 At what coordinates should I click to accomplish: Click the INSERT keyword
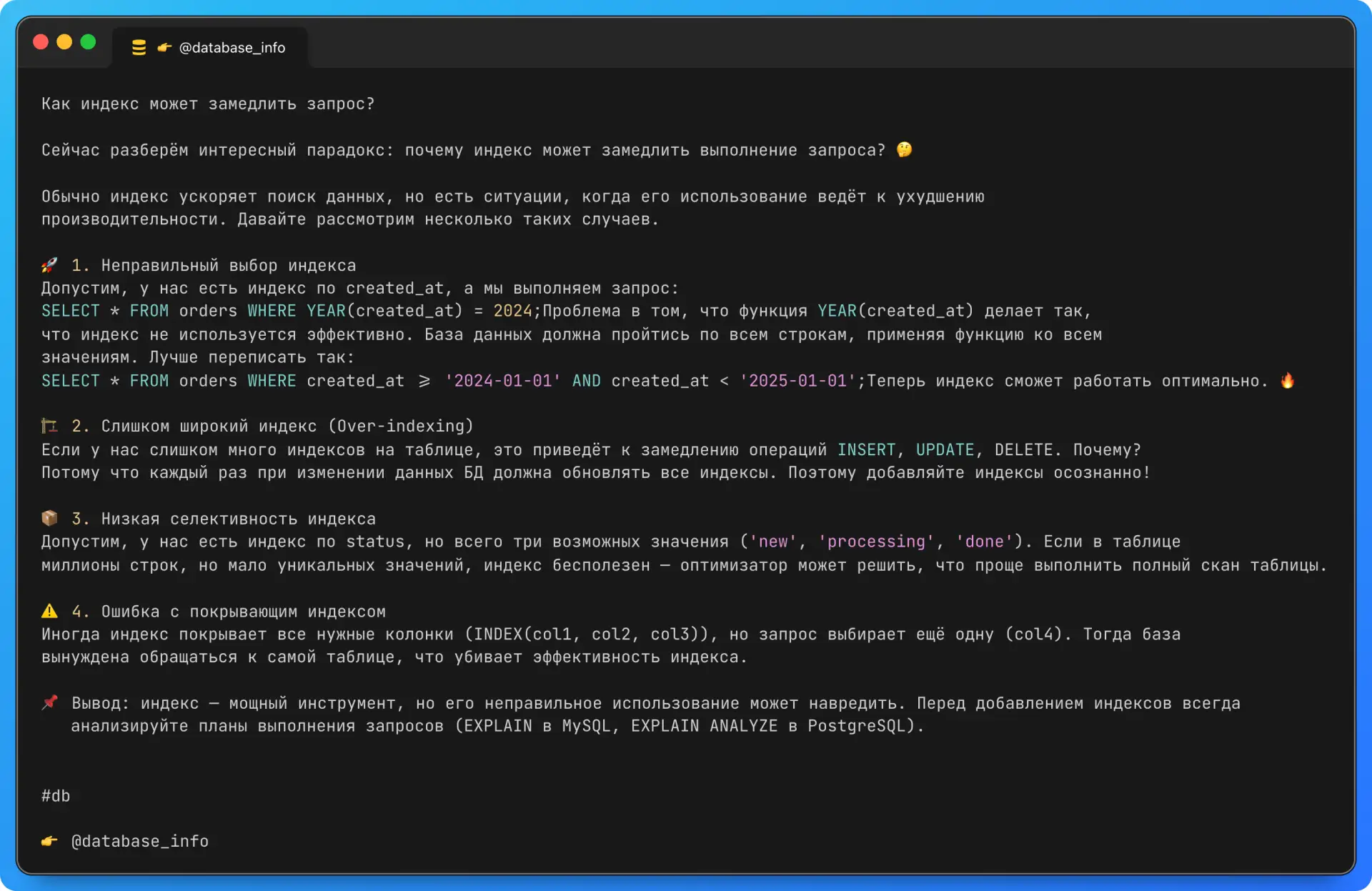click(x=866, y=449)
